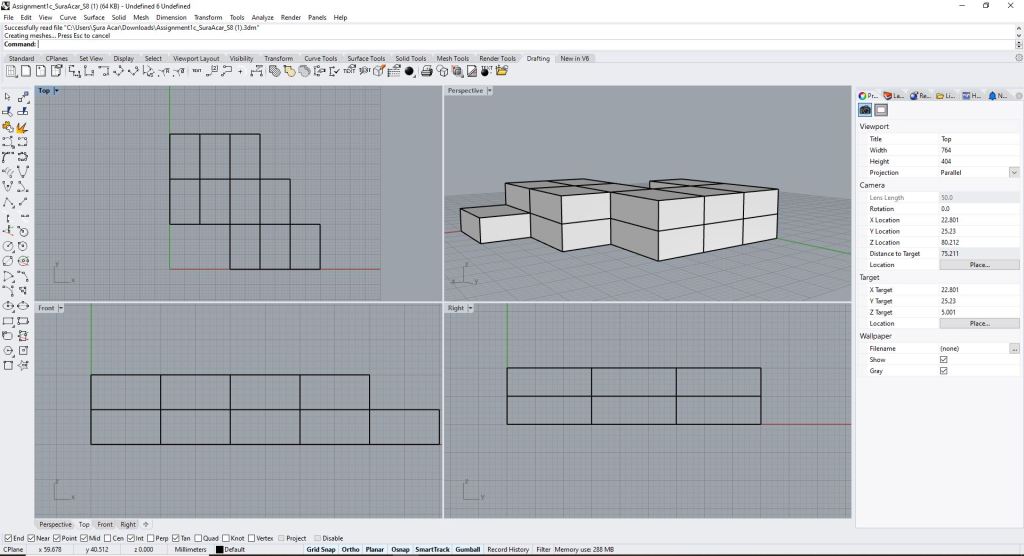
Task: Toggle Grid Snap in the status bar
Action: coord(320,549)
